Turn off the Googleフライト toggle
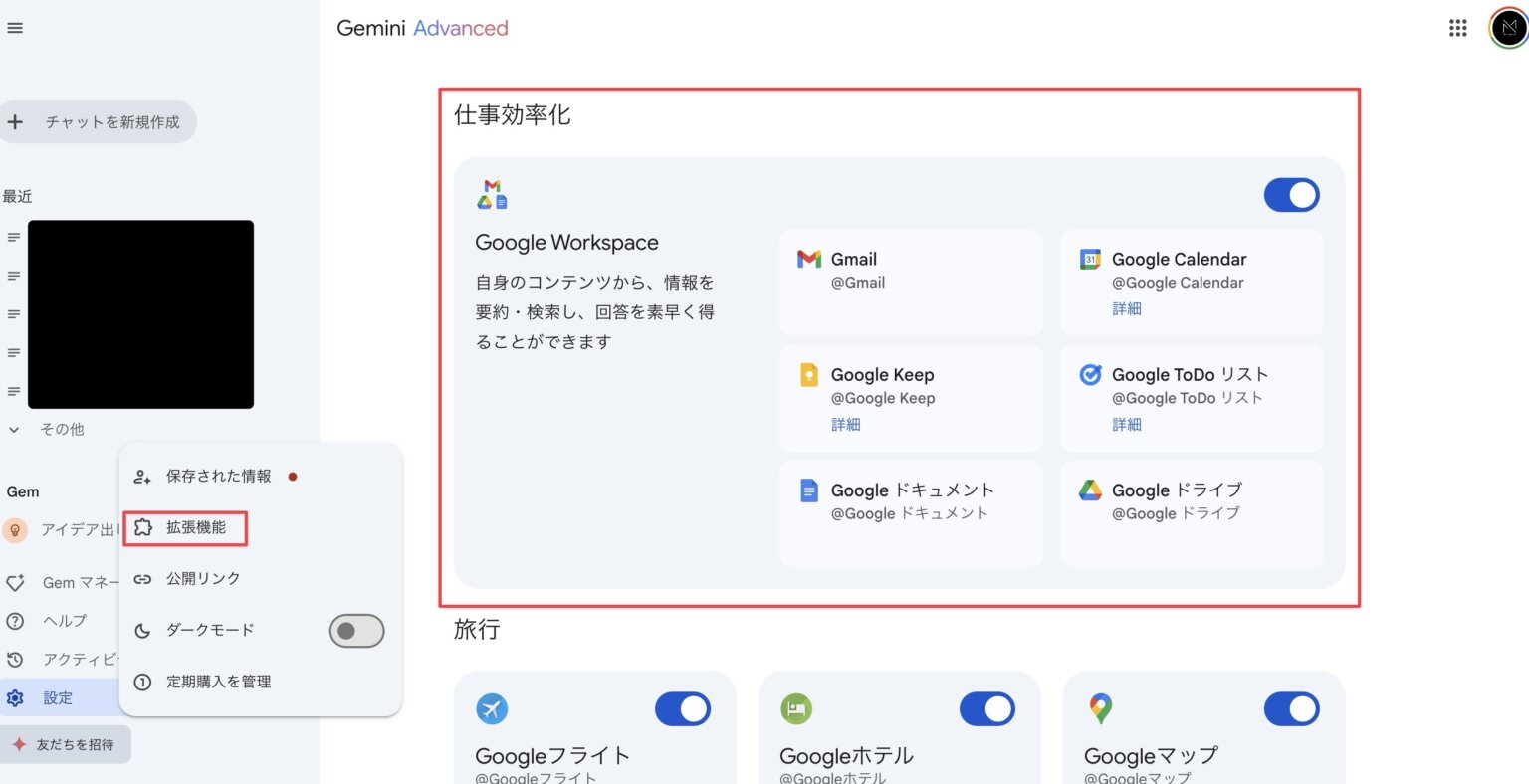Screen dimensions: 1529x784 683,708
